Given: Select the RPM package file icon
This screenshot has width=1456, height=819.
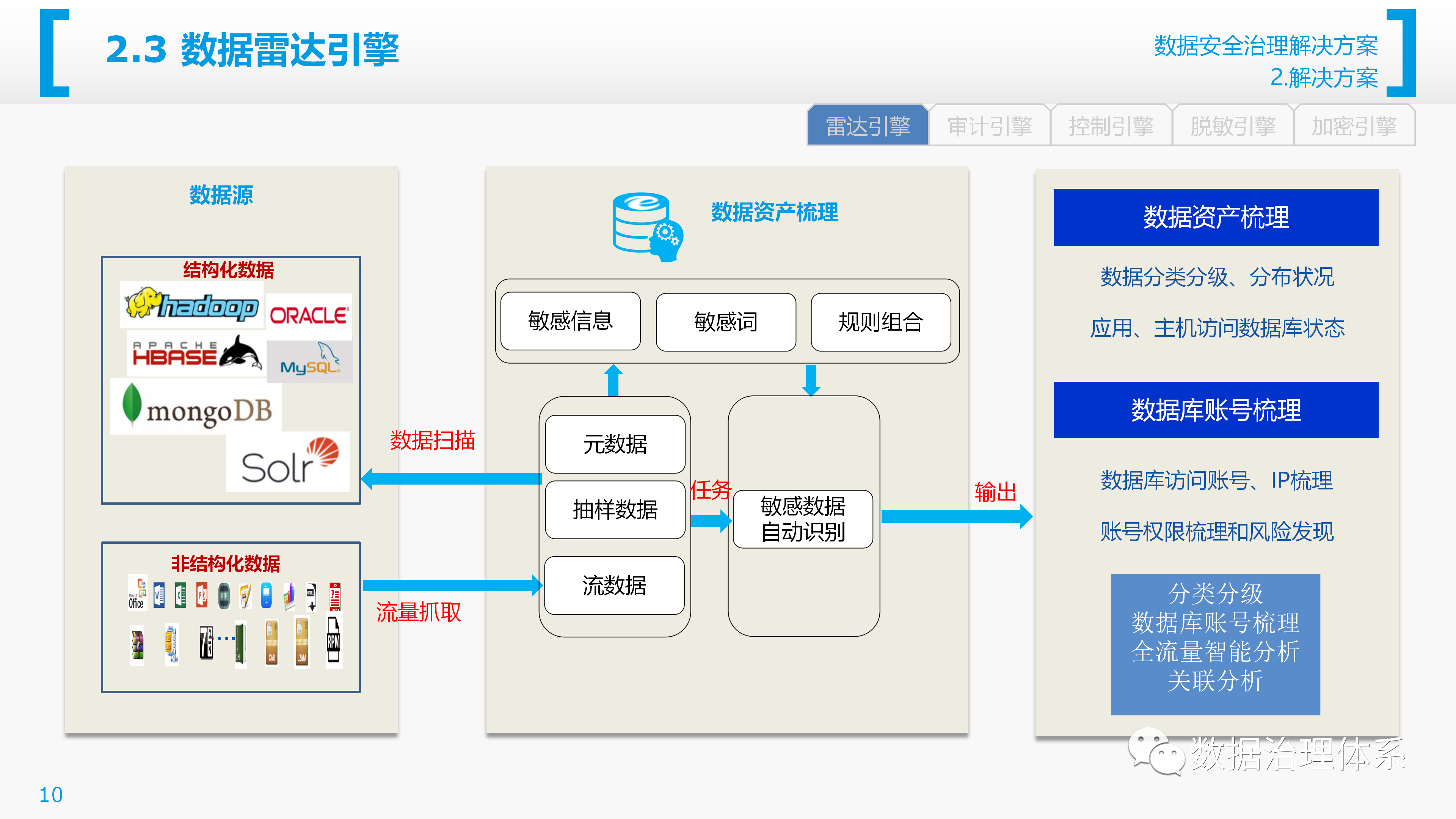Looking at the screenshot, I should coord(334,642).
